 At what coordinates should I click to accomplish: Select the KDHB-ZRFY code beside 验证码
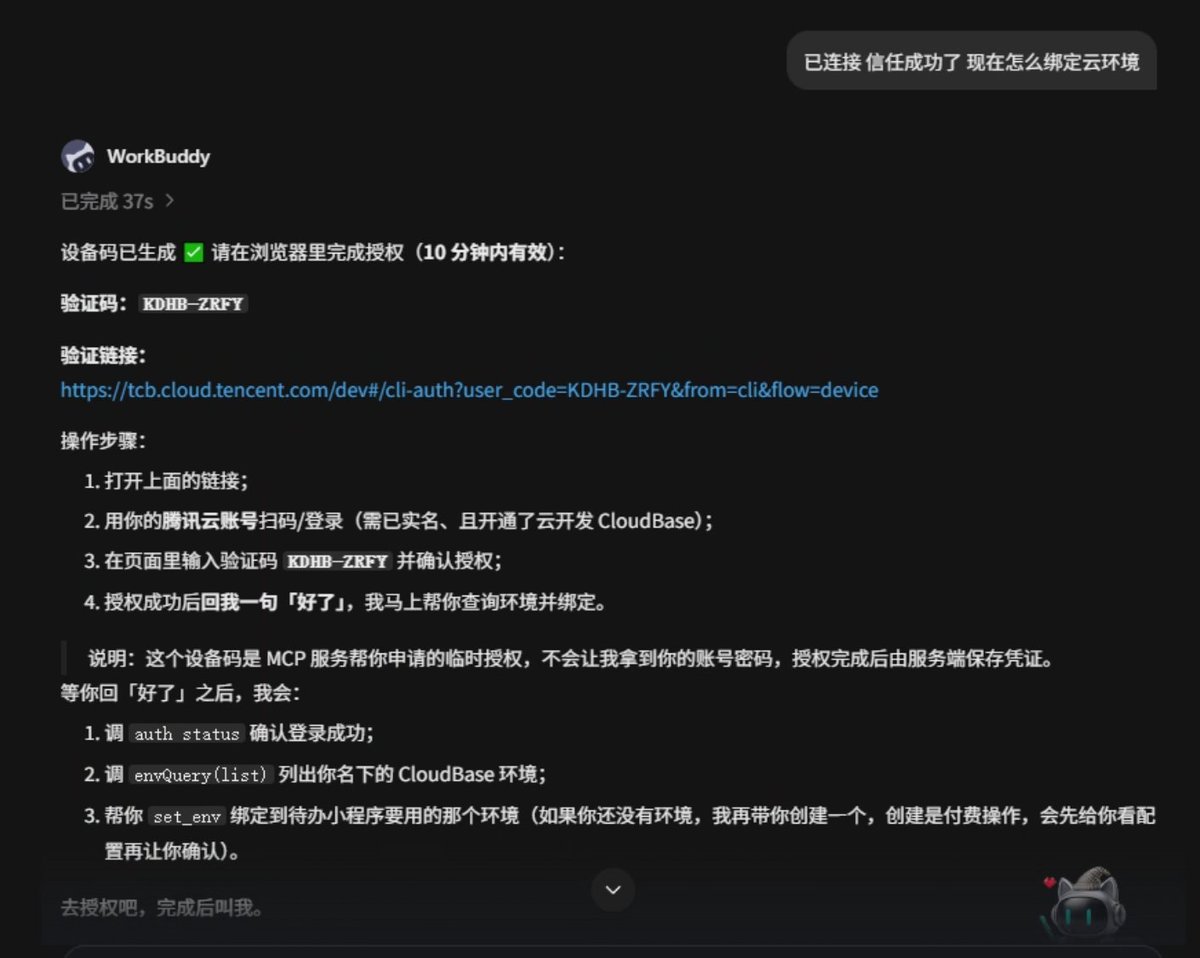[x=193, y=304]
